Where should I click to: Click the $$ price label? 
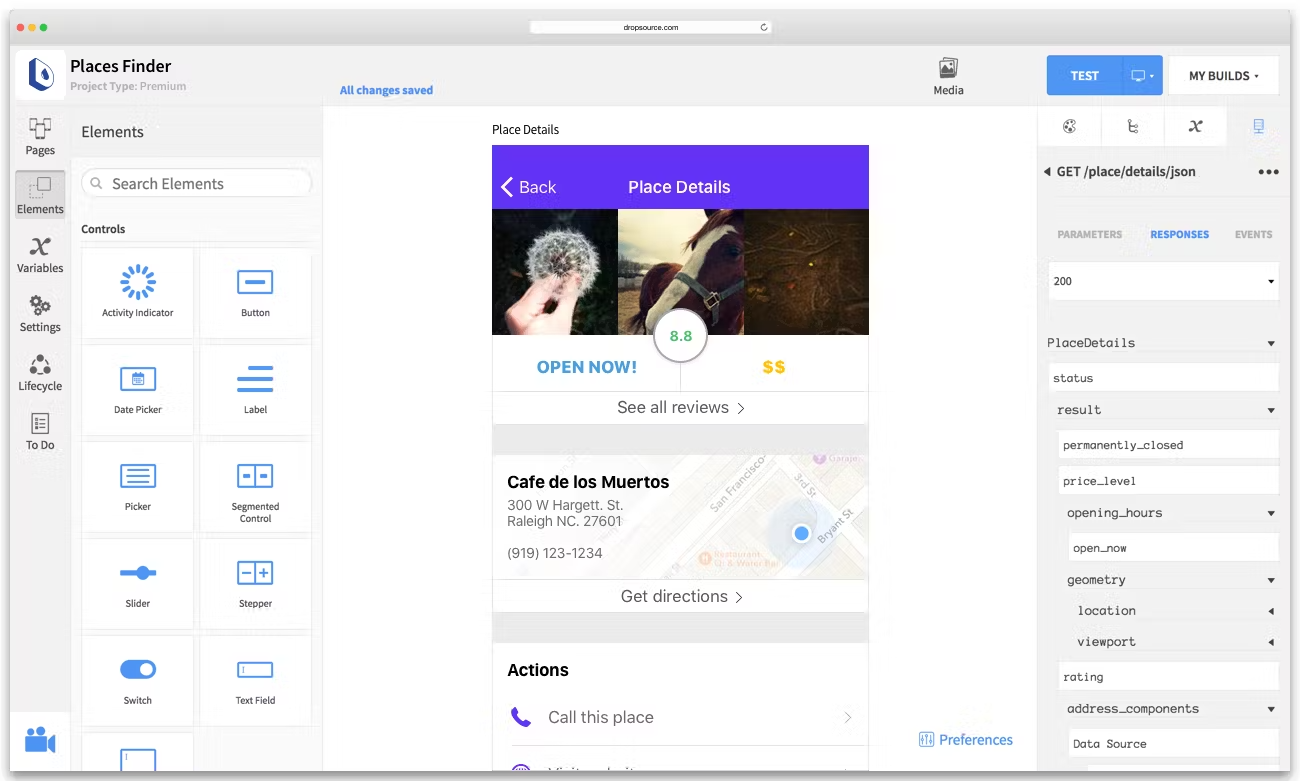(773, 367)
